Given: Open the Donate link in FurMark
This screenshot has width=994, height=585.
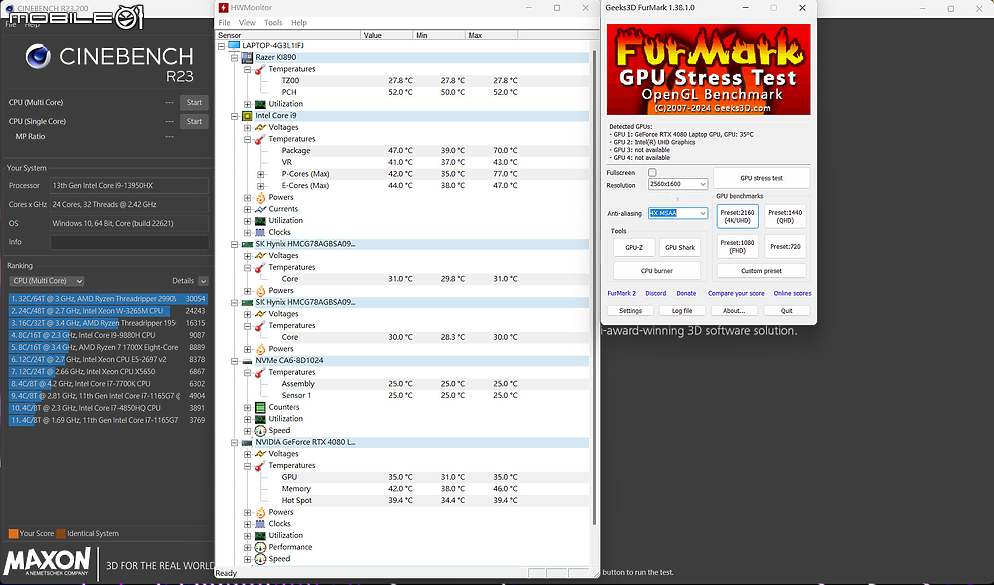Looking at the screenshot, I should click(686, 293).
